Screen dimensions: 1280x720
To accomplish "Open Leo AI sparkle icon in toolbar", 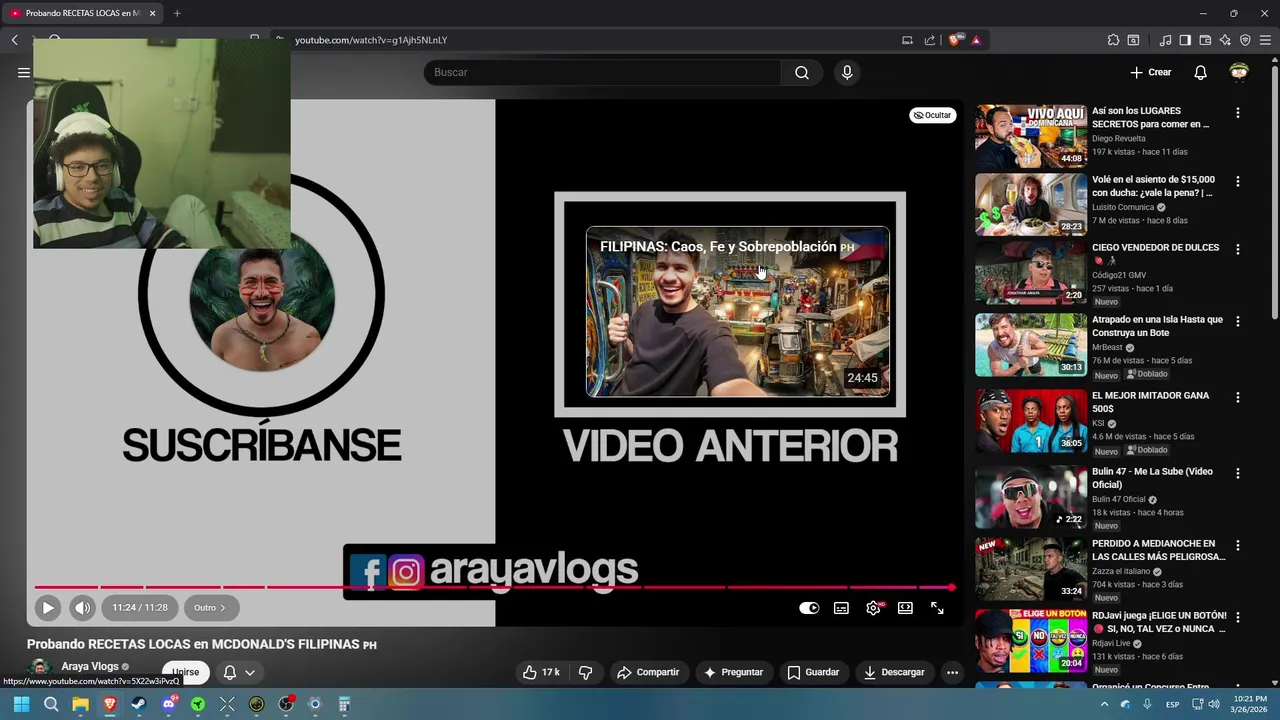I will click(1225, 40).
